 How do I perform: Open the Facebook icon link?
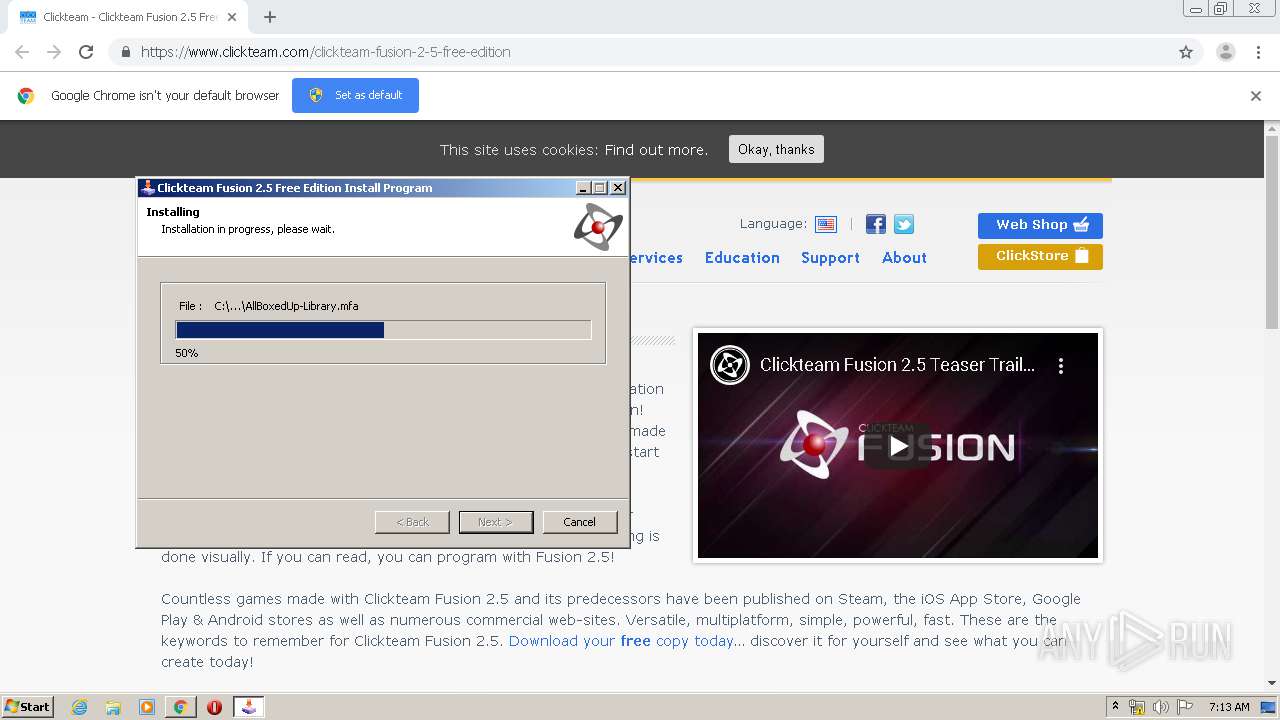click(x=876, y=224)
